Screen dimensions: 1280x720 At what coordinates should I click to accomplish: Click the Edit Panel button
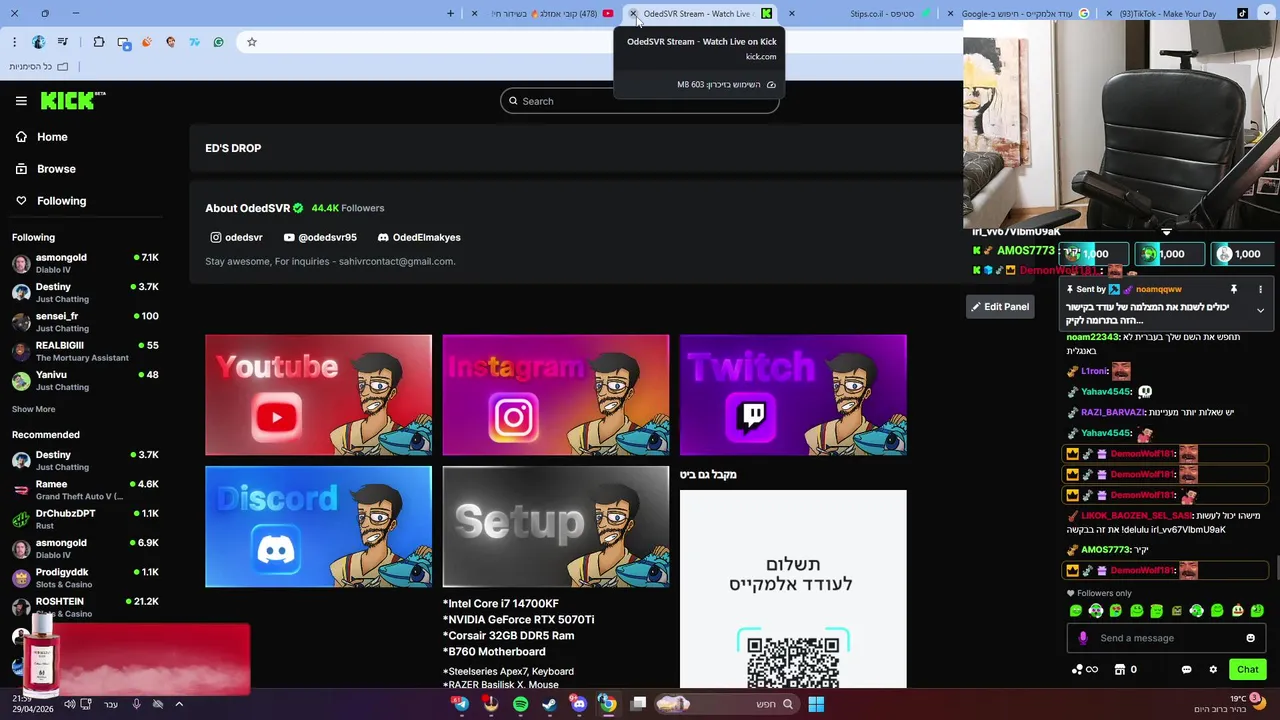click(x=1000, y=307)
